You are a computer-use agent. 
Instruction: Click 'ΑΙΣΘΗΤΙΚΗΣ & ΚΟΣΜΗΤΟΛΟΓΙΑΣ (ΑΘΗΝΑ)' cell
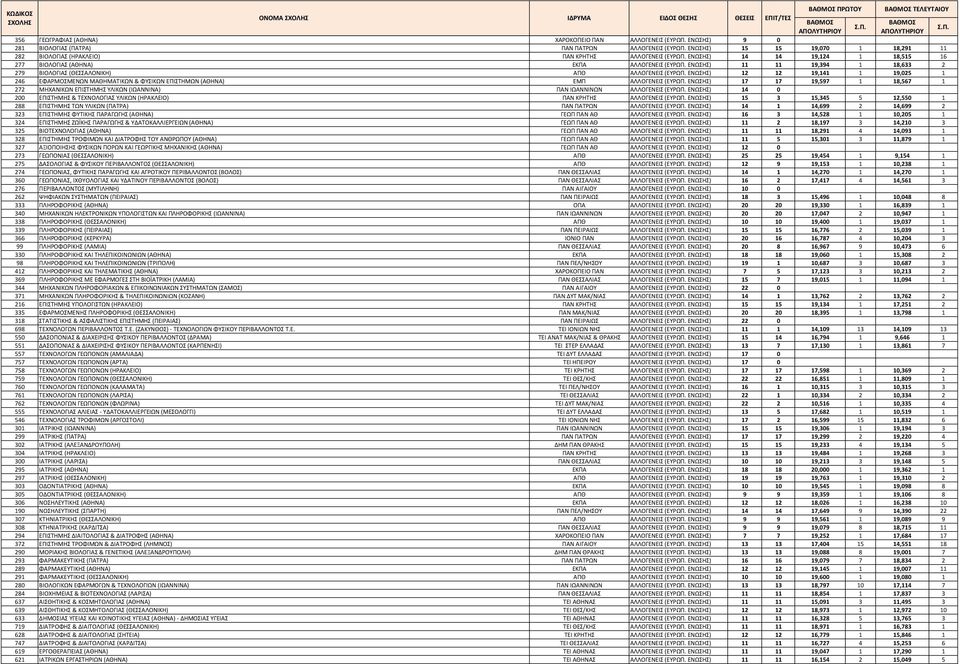pos(283,602)
